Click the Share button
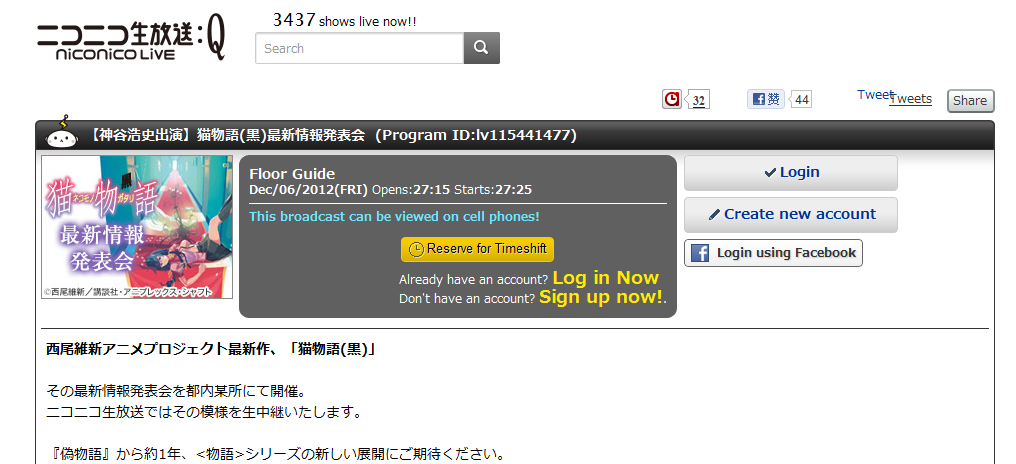The width and height of the screenshot is (1016, 464). (970, 100)
